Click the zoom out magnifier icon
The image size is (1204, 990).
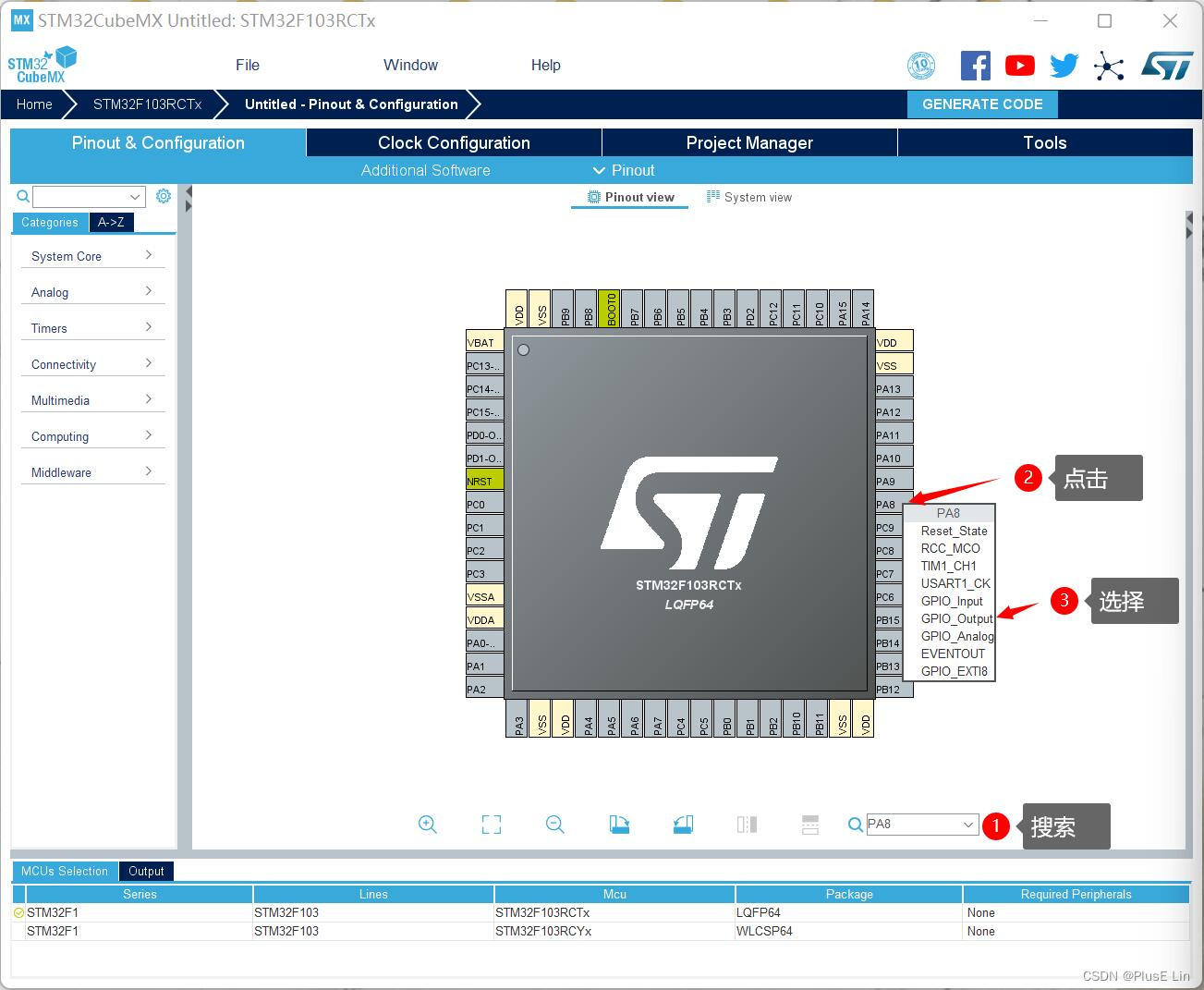(555, 825)
